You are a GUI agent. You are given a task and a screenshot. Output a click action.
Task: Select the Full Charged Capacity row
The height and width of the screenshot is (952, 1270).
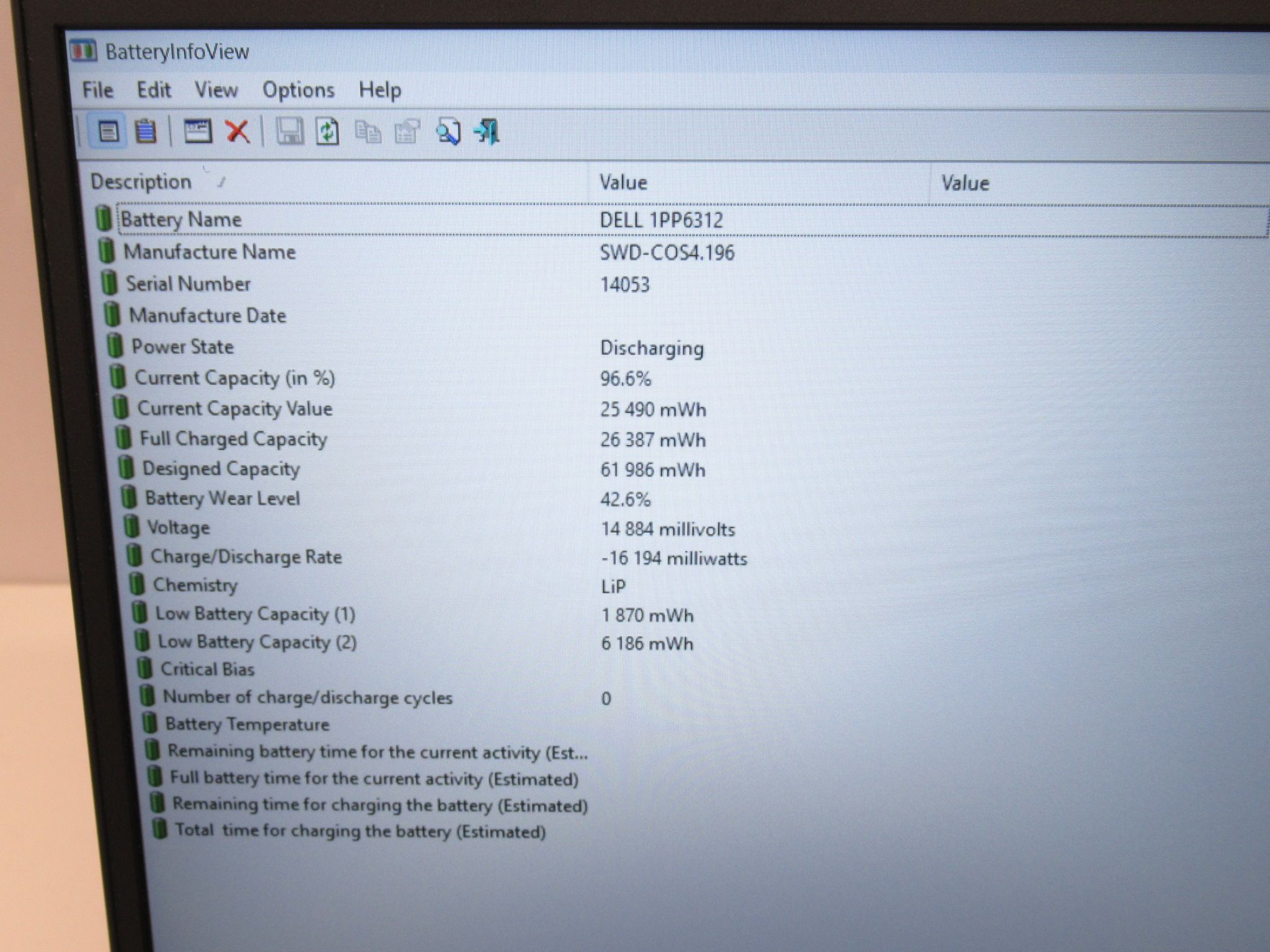point(682,439)
